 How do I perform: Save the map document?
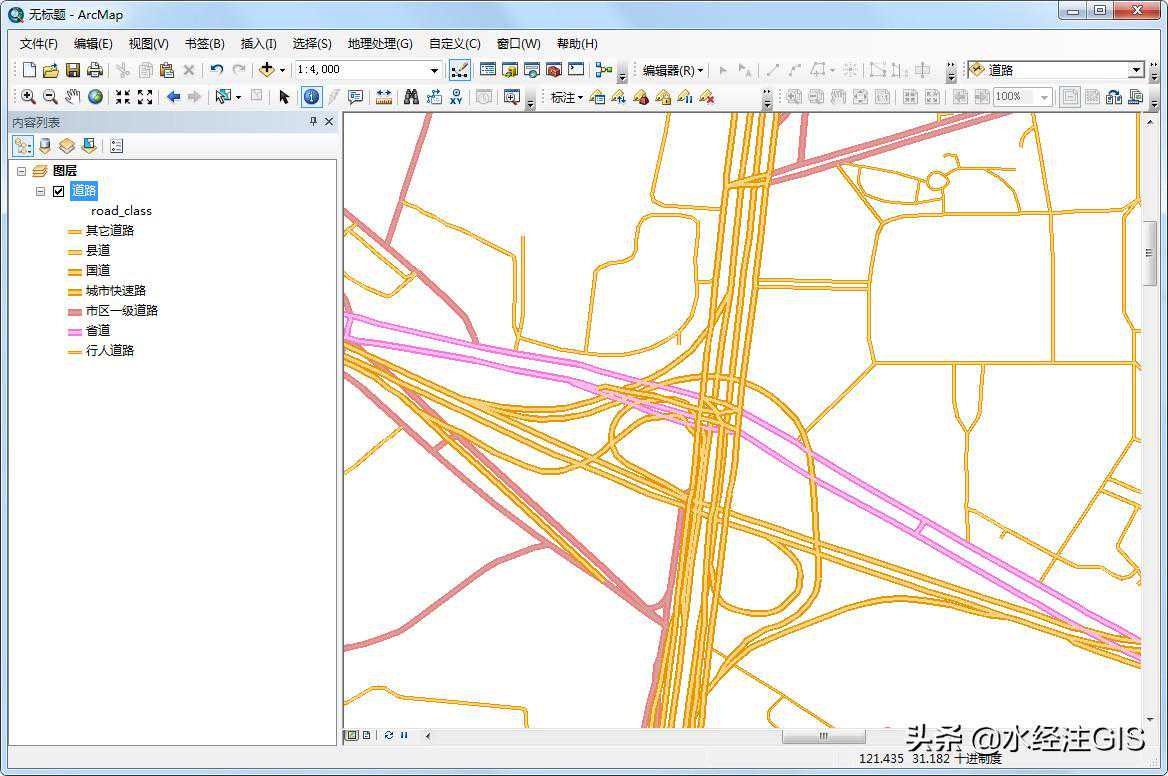[x=73, y=70]
